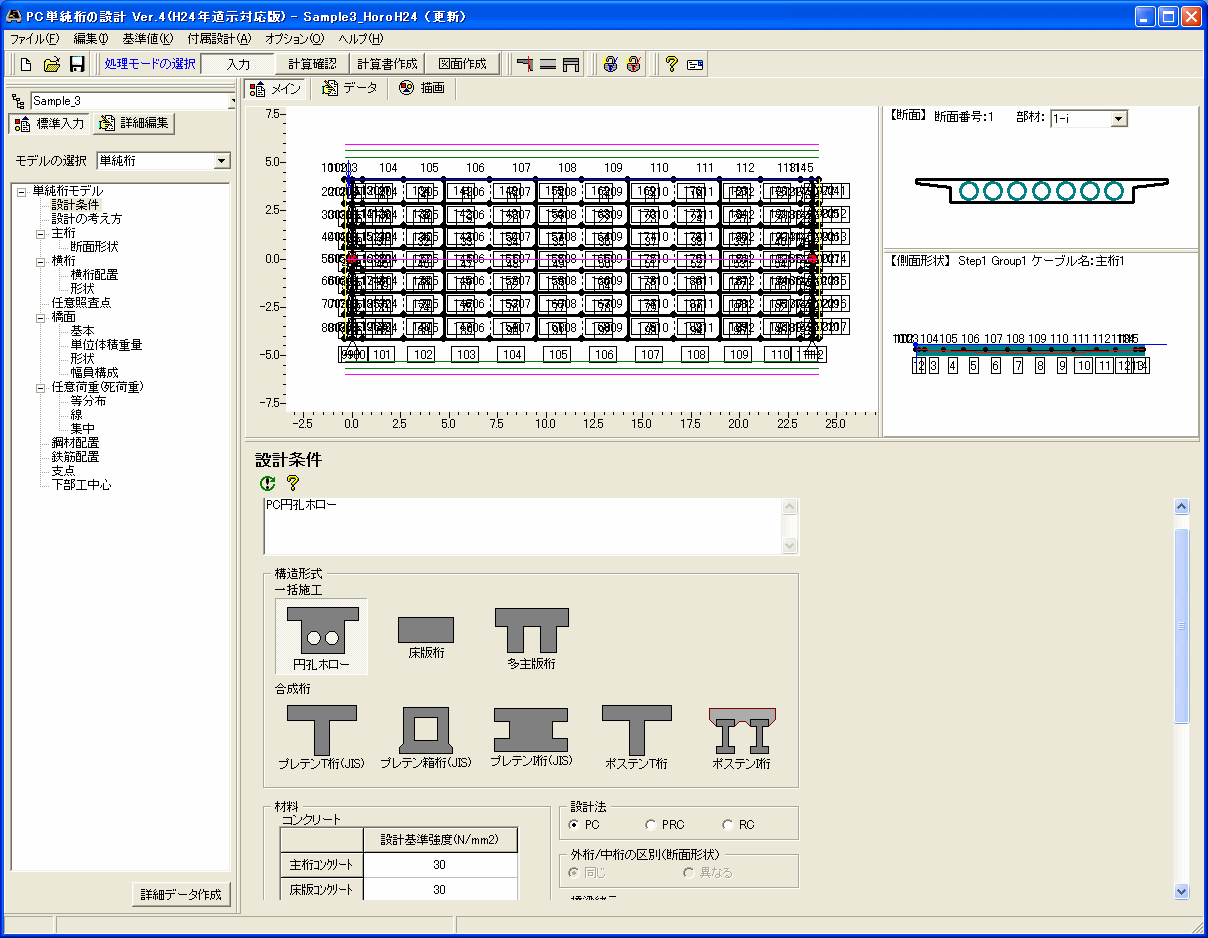Switch processing mode to 計算確認

(x=312, y=64)
